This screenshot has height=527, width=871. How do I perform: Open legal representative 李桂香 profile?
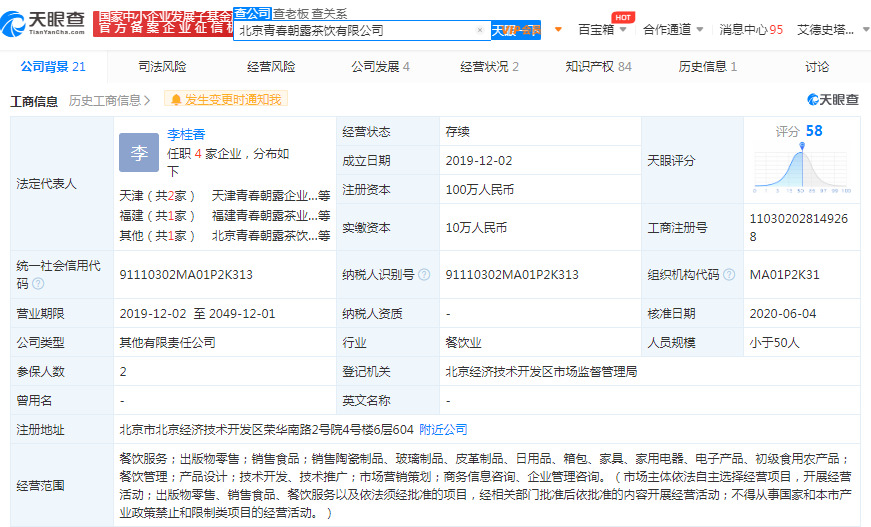point(186,134)
